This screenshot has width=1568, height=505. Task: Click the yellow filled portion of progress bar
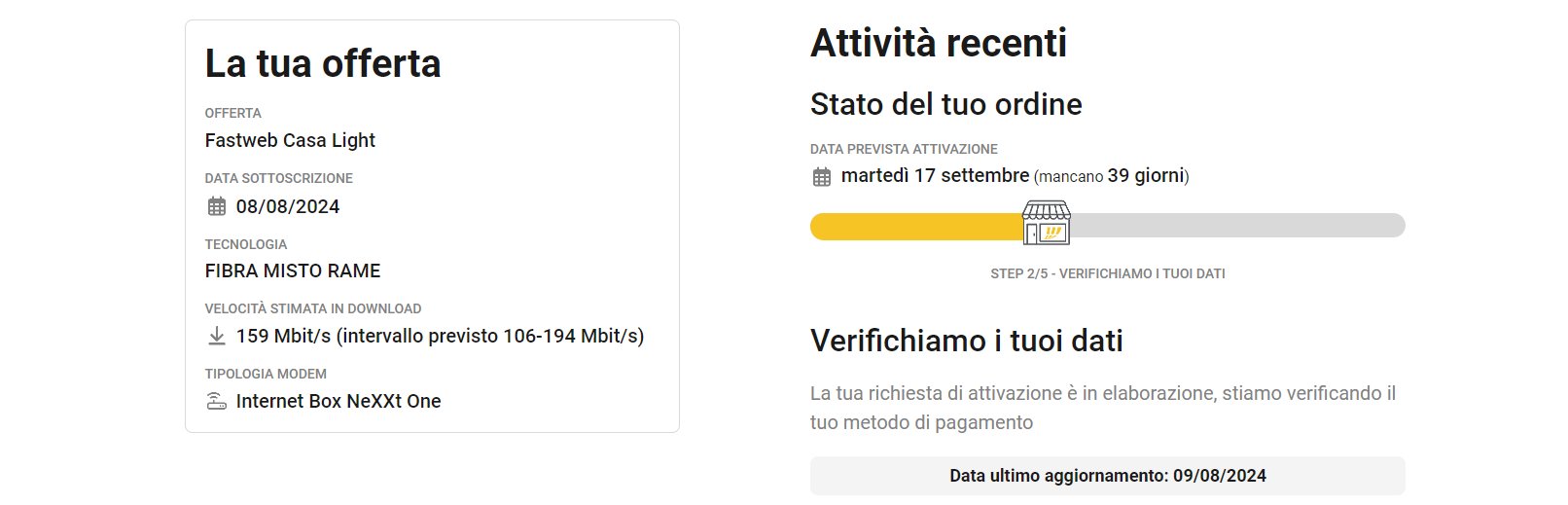click(x=916, y=226)
